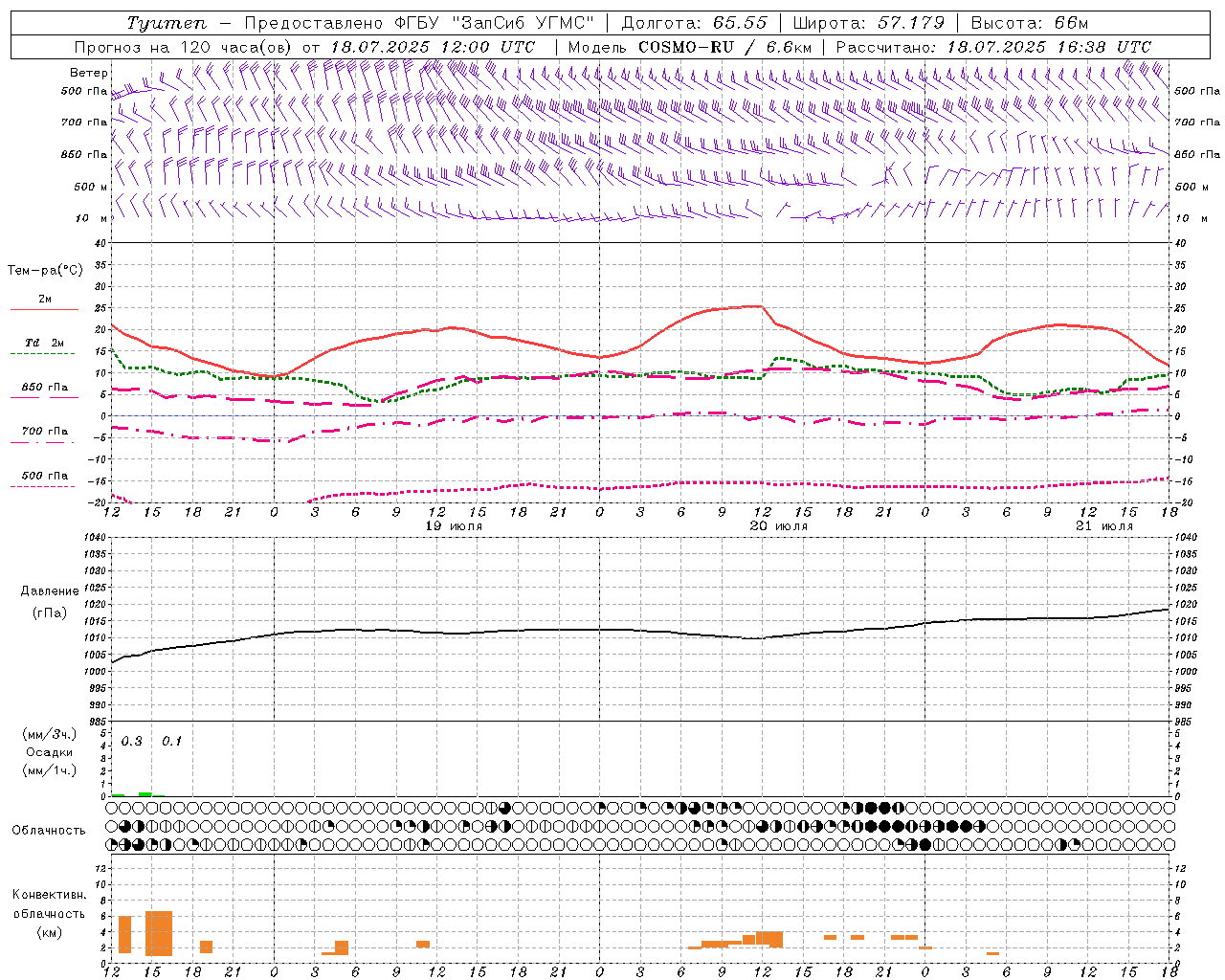
Task: Click the Тем-ра(°C) panel label
Action: pos(45,271)
